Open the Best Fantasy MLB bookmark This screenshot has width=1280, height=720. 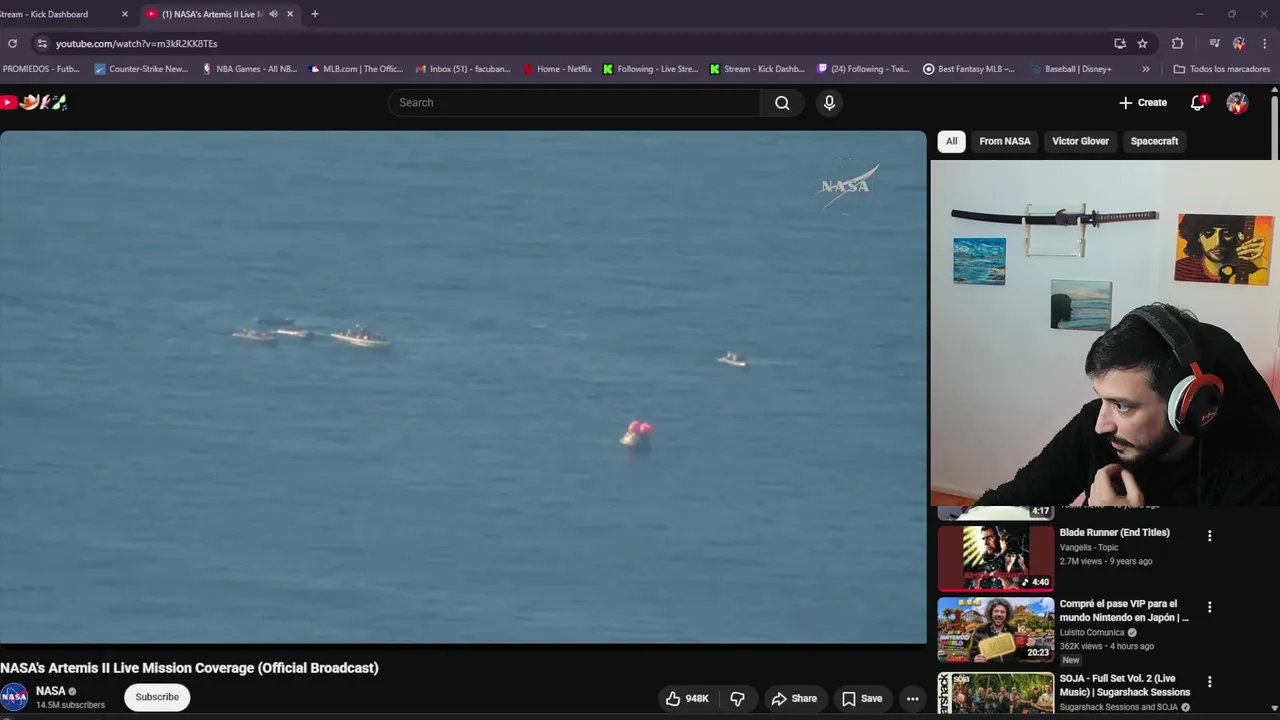pyautogui.click(x=969, y=69)
